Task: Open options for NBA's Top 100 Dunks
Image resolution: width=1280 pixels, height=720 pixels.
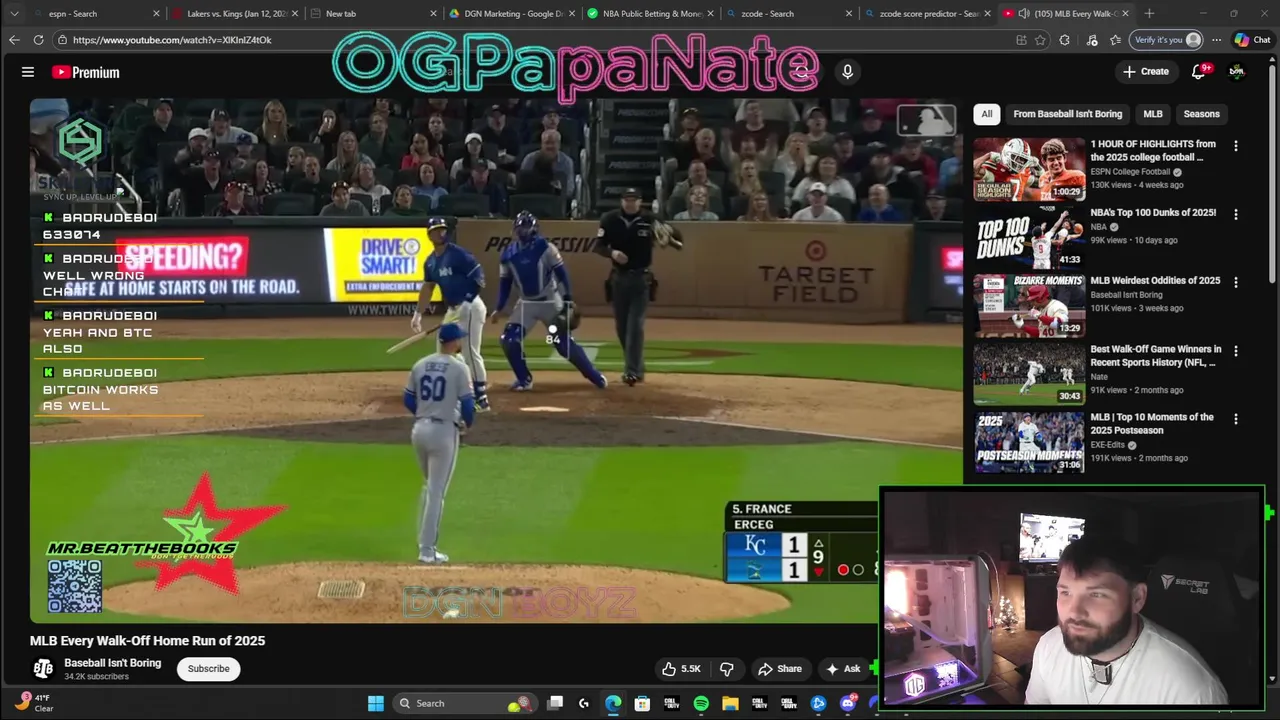Action: coord(1236,214)
